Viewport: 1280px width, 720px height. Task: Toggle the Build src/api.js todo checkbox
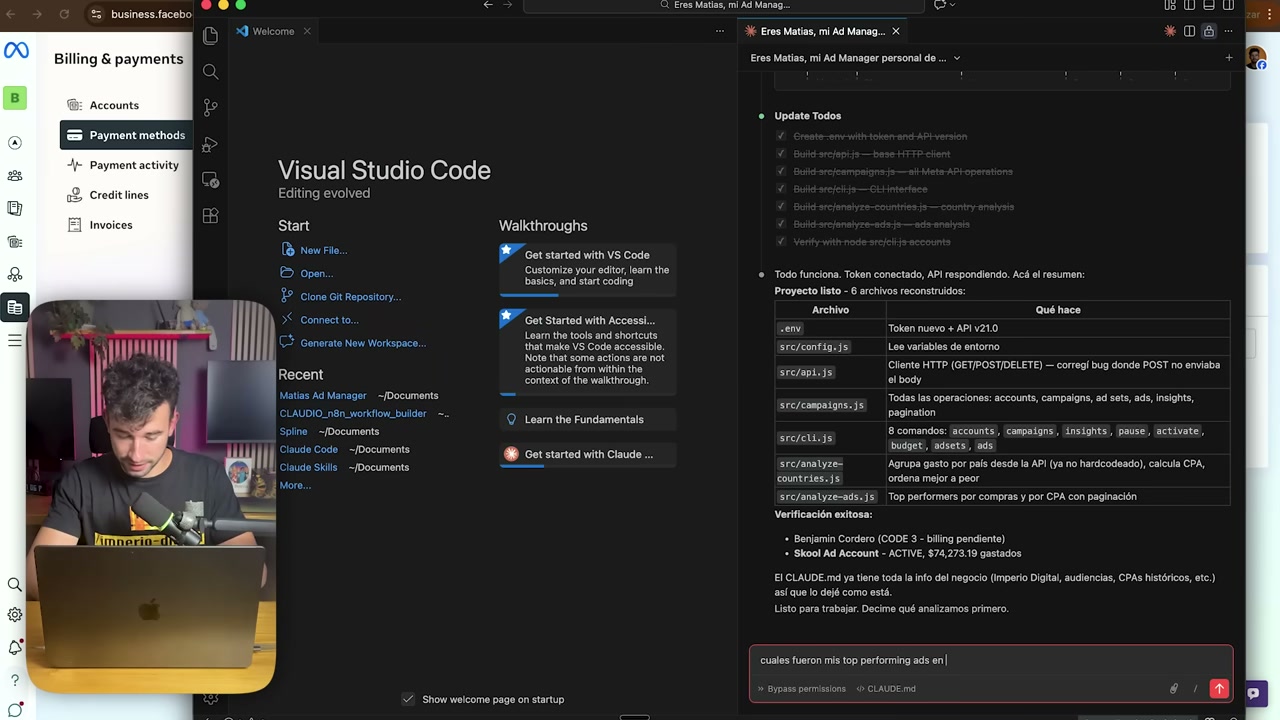[x=781, y=154]
